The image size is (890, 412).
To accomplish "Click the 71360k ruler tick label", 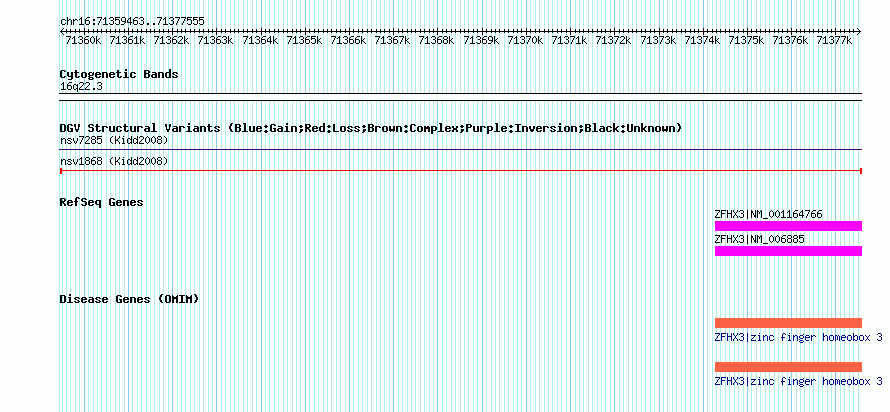I will pyautogui.click(x=83, y=40).
